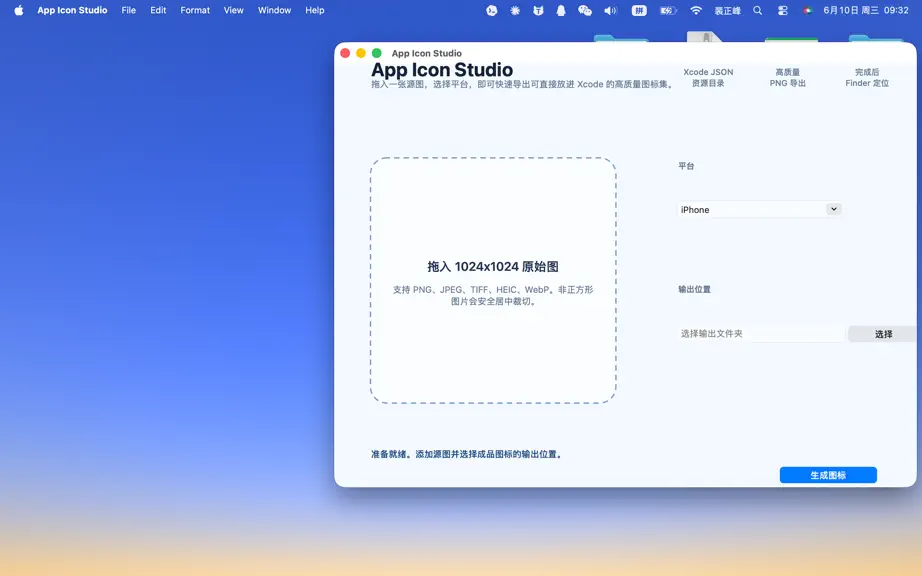Open the Wi-Fi menu
The image size is (922, 576).
click(x=696, y=10)
